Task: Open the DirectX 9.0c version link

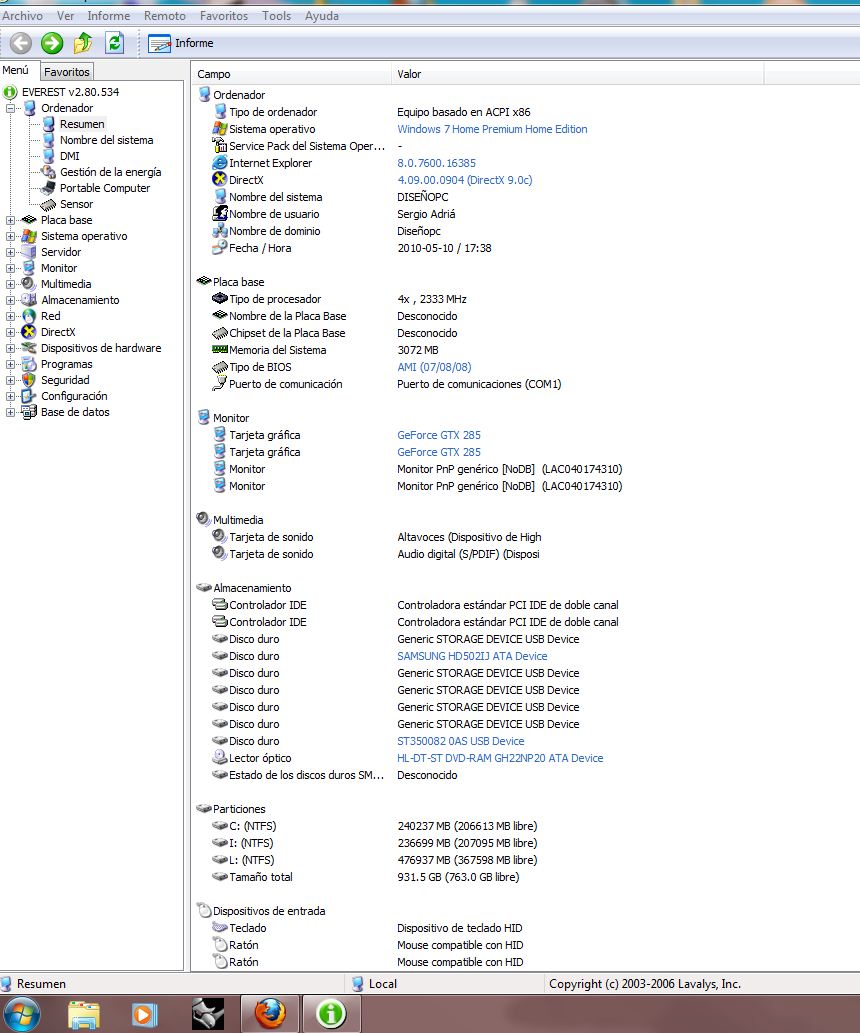Action: 465,180
